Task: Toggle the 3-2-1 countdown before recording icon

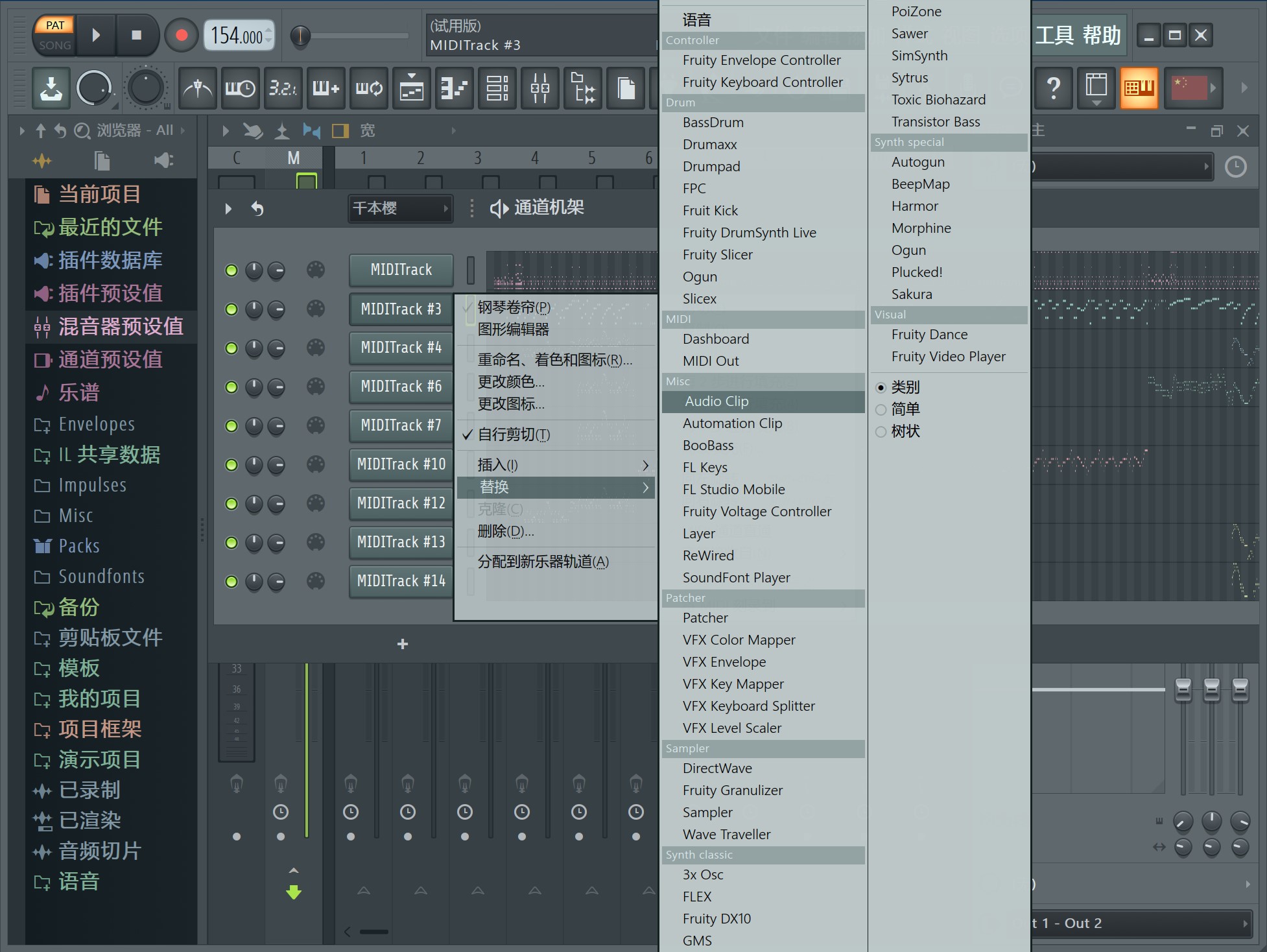Action: pos(283,88)
